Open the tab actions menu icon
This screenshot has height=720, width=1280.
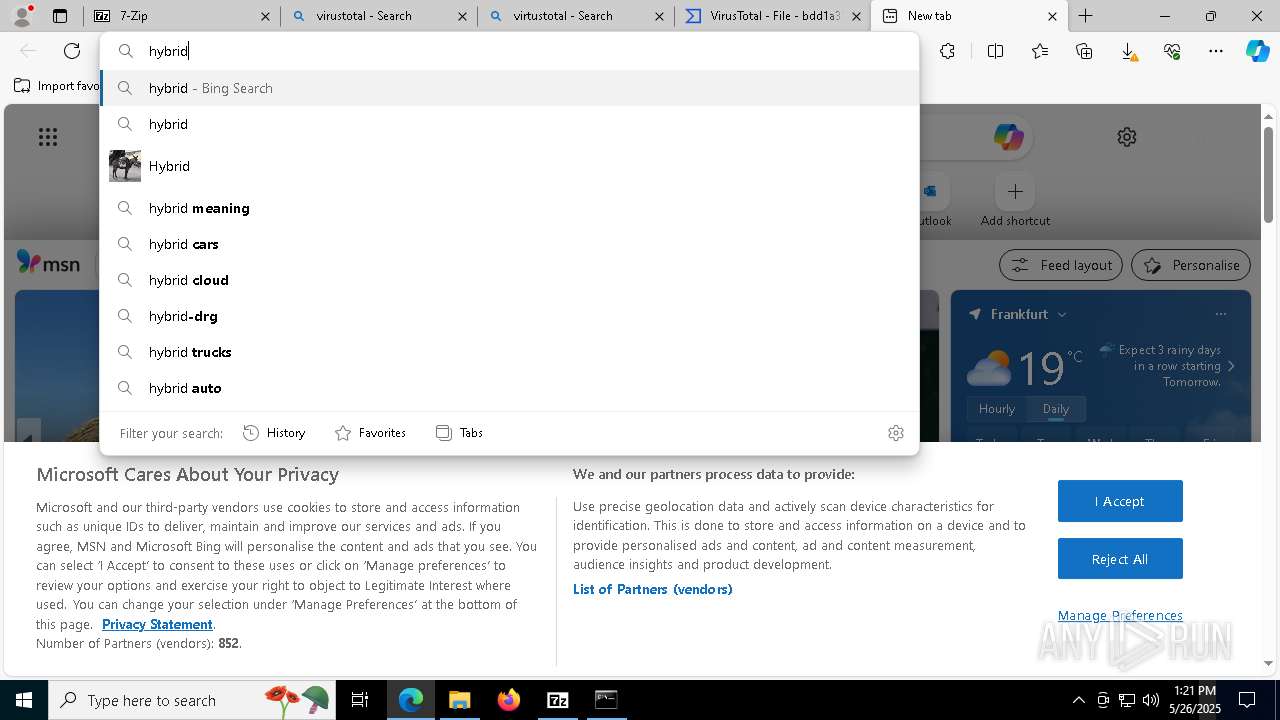[60, 16]
